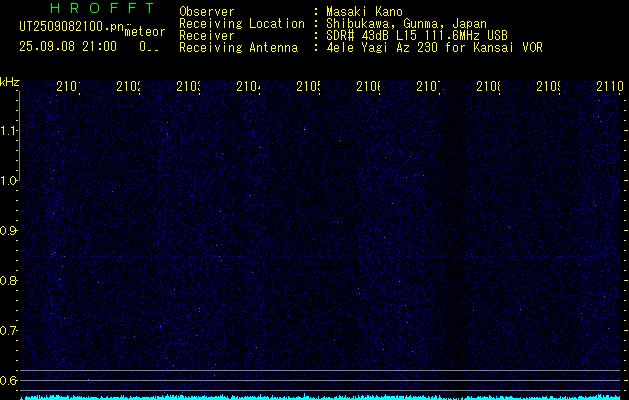Click the 2107 time marker
The width and height of the screenshot is (629, 400).
click(x=428, y=87)
